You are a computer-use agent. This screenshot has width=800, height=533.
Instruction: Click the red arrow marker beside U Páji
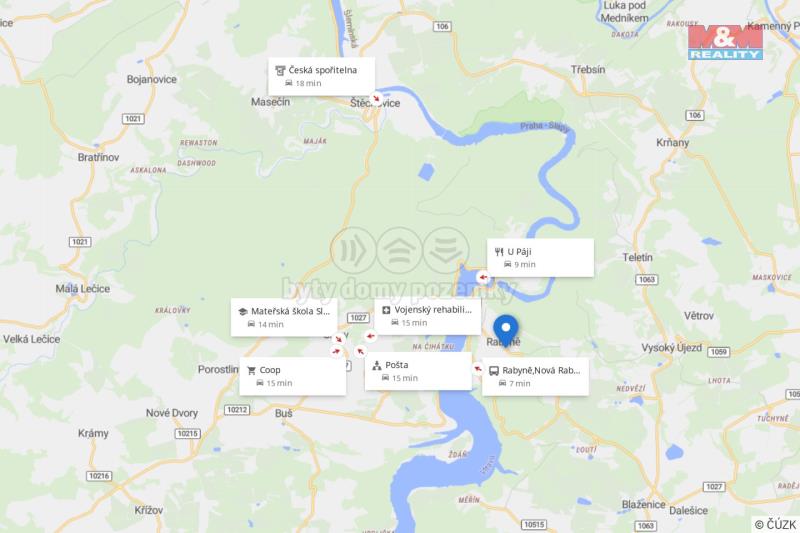coord(483,277)
